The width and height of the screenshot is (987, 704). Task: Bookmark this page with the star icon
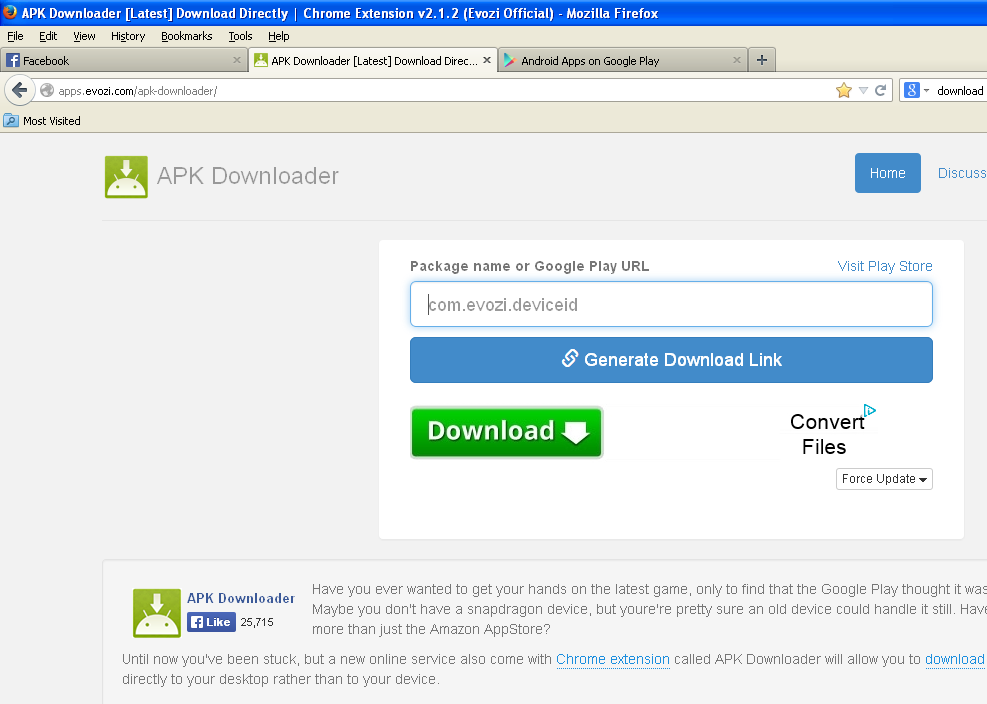(x=843, y=91)
